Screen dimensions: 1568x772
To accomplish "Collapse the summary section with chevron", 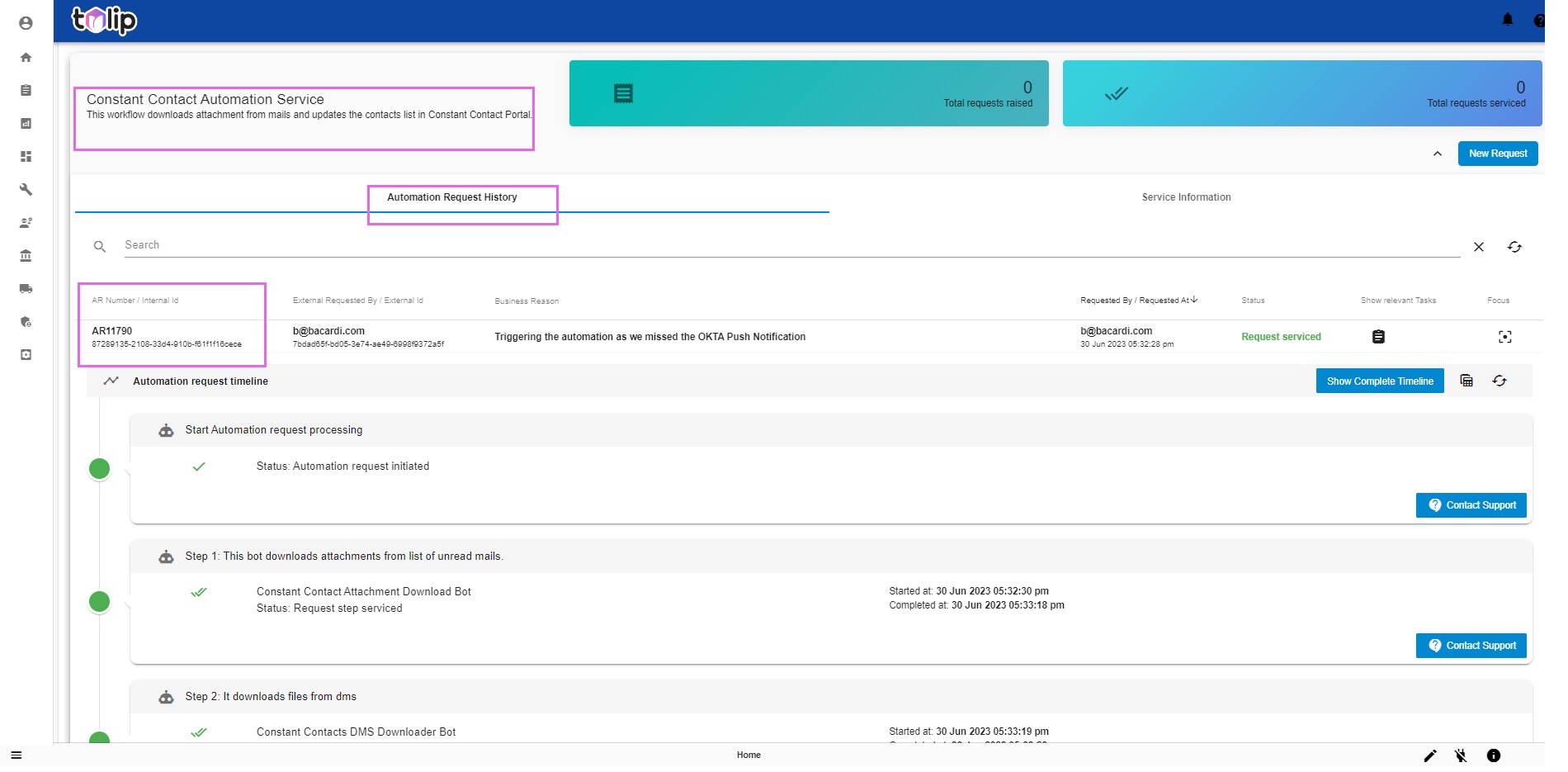I will [x=1438, y=154].
